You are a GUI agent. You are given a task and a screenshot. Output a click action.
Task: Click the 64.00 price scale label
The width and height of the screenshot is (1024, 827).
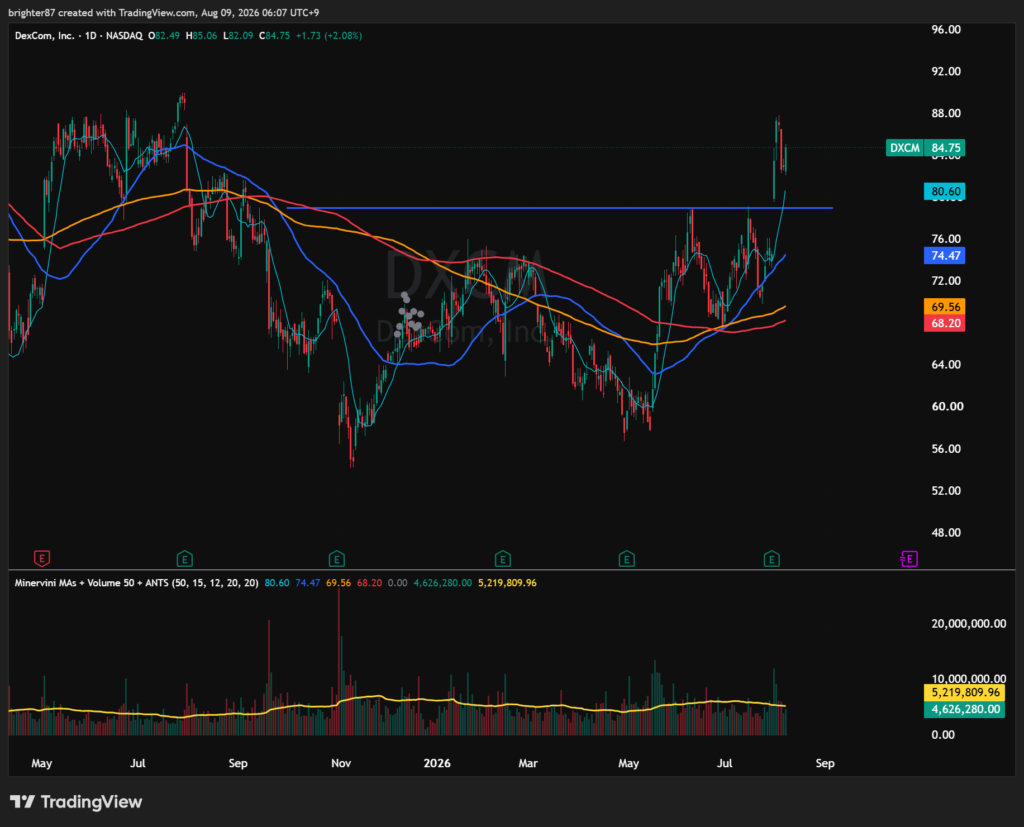pyautogui.click(x=946, y=365)
